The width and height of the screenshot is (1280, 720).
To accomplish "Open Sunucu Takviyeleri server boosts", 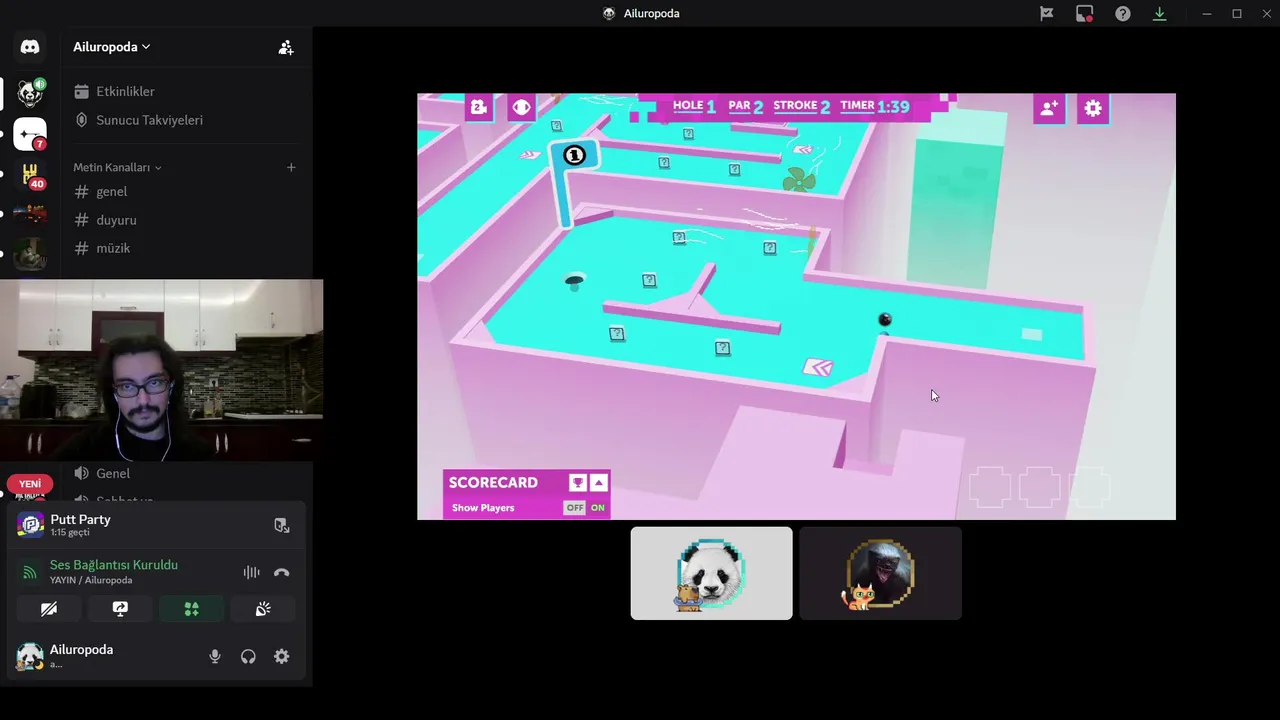I will pos(138,120).
